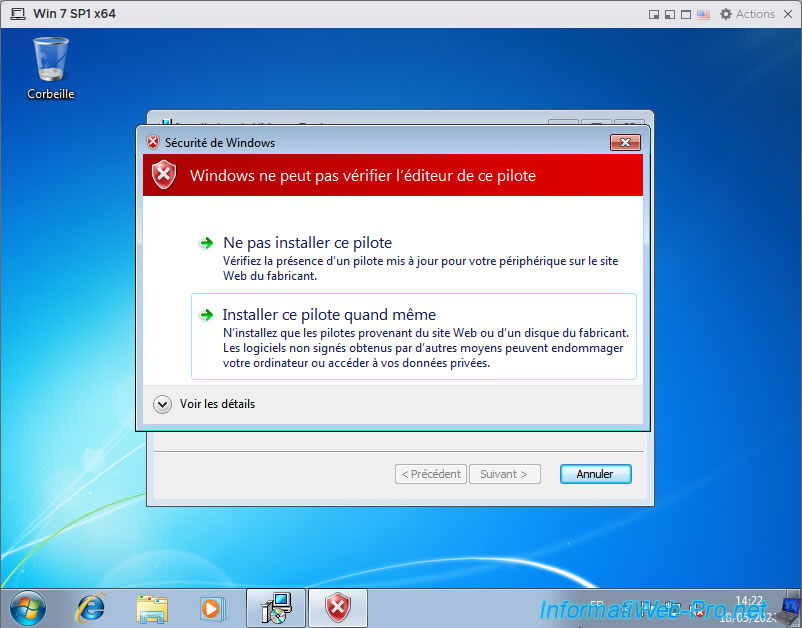Launch Internet Explorer from taskbar
This screenshot has height=628, width=802.
(x=91, y=607)
